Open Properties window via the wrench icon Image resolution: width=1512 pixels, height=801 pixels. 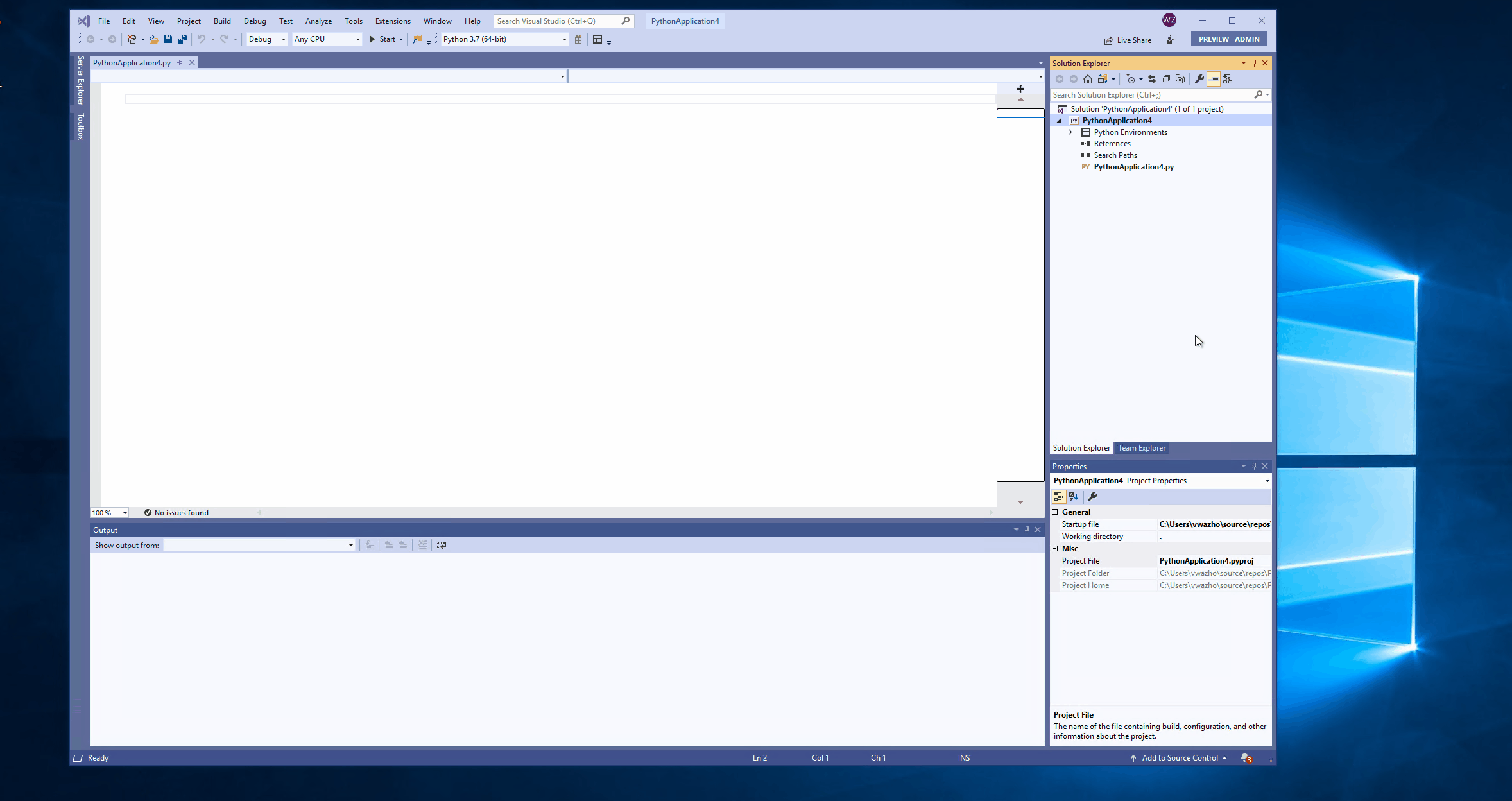(1199, 78)
